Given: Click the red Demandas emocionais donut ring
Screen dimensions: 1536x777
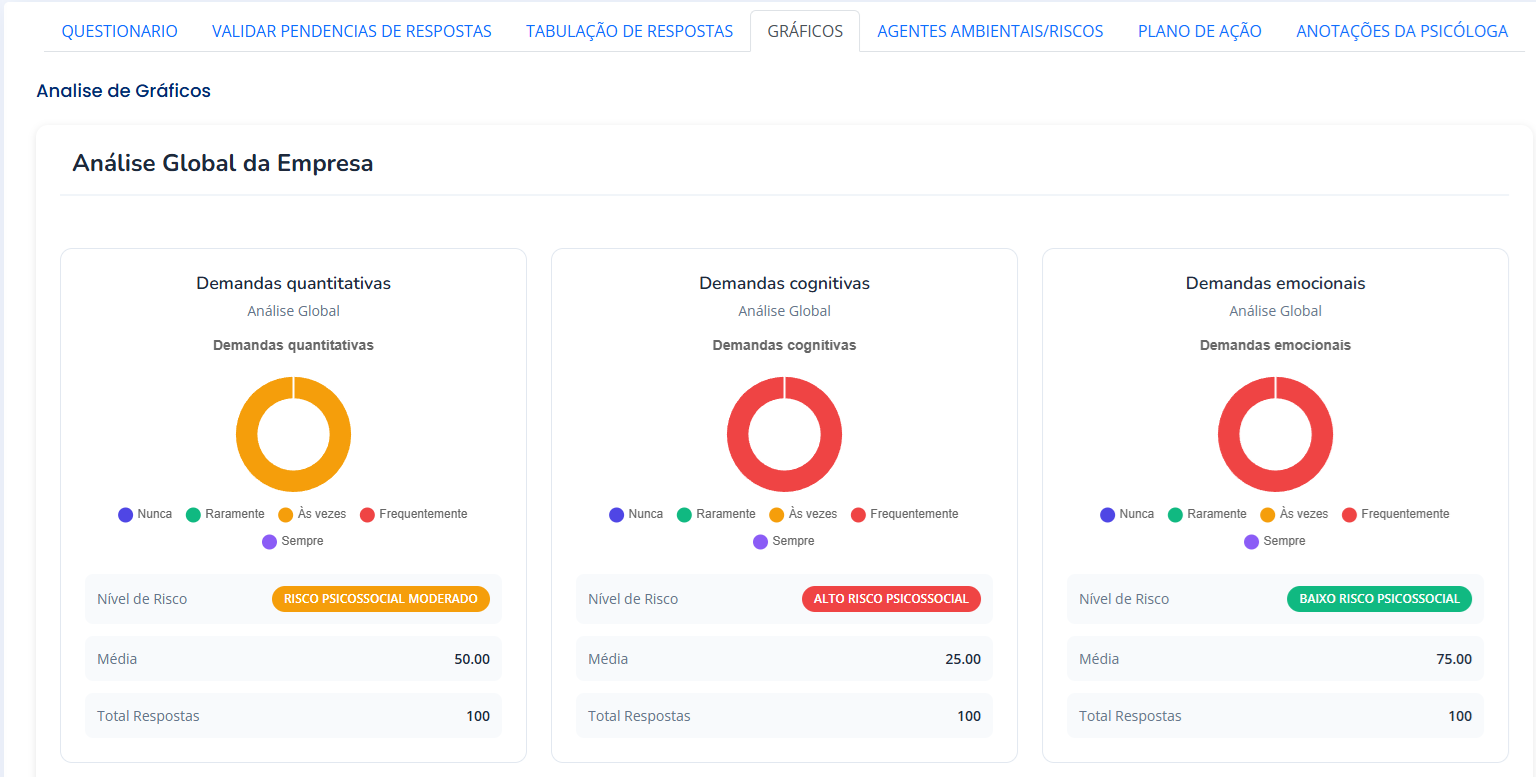Looking at the screenshot, I should click(1228, 435).
